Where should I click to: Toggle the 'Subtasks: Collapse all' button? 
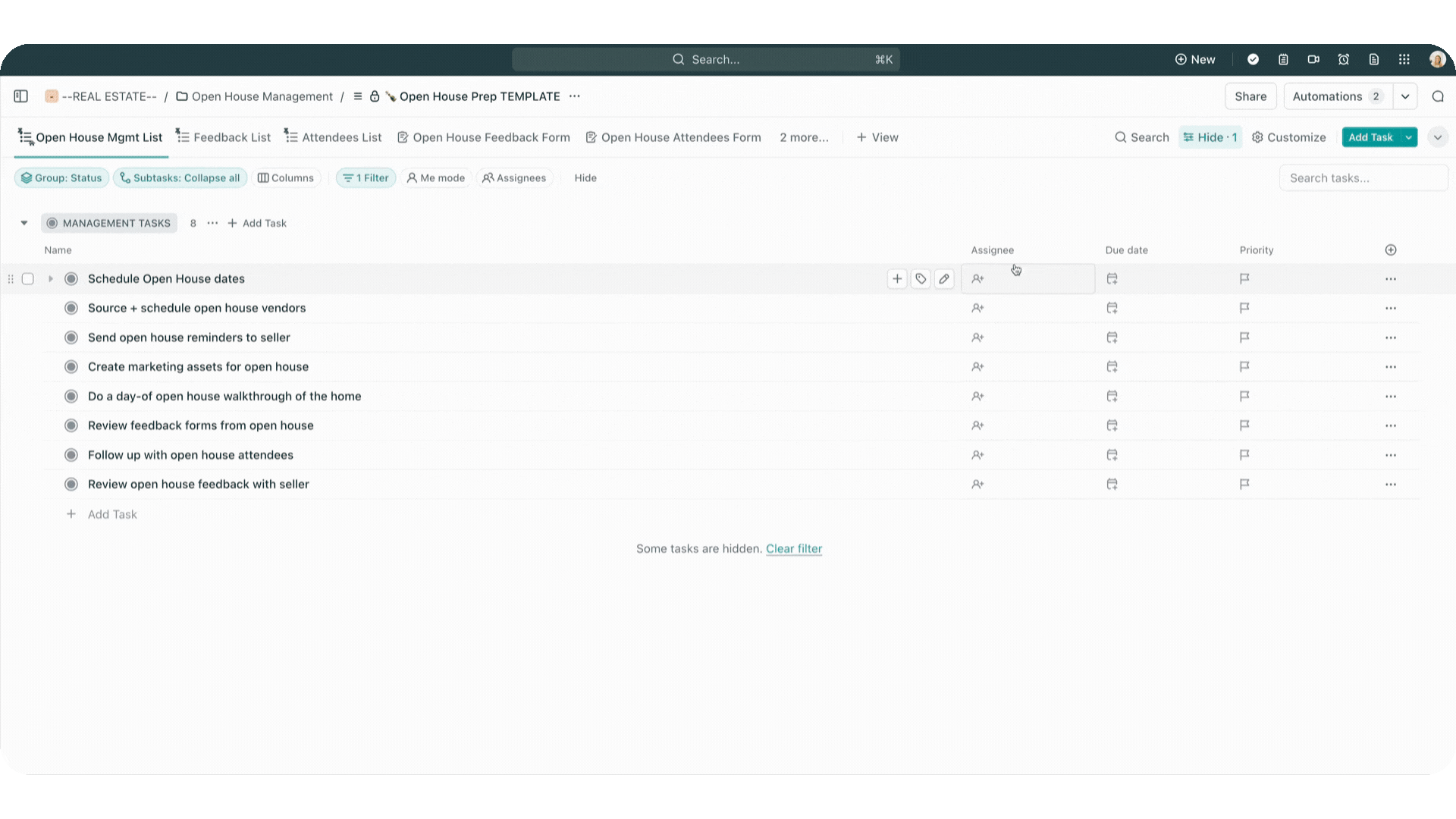[180, 178]
